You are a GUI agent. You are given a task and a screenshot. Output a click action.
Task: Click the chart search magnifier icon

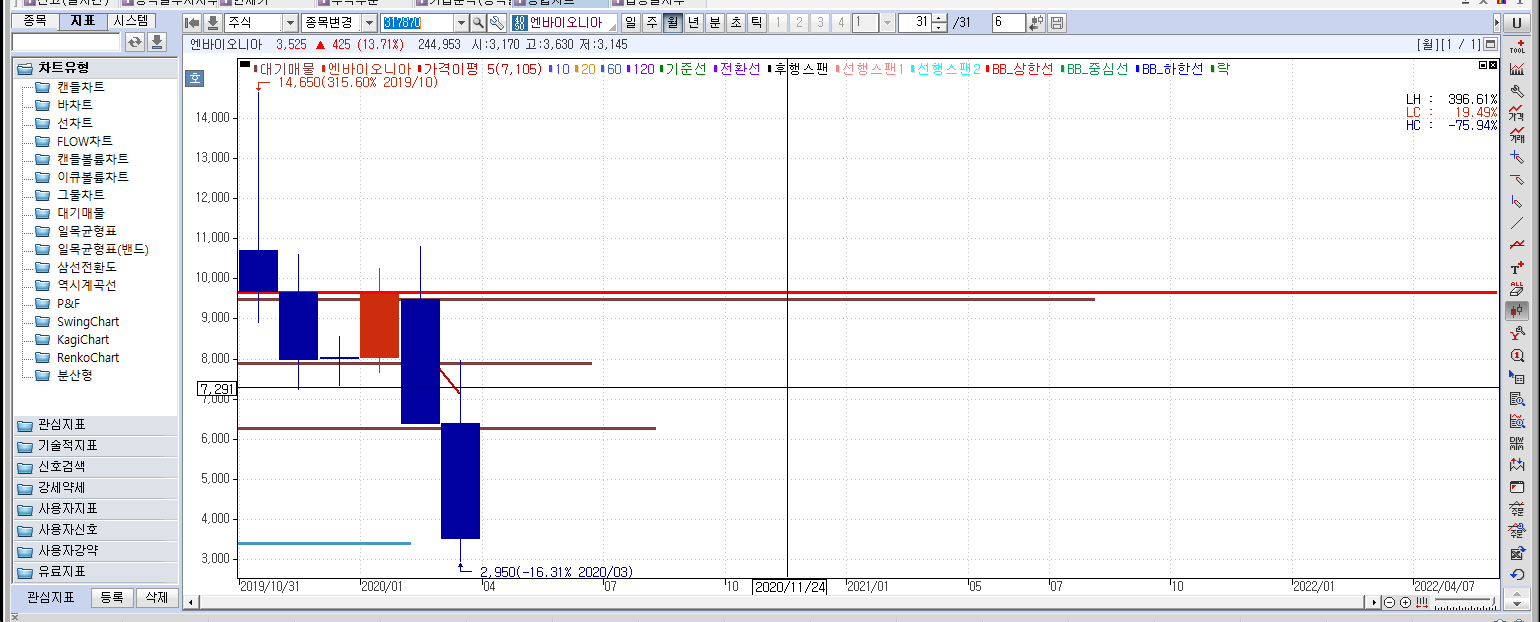[1517, 421]
